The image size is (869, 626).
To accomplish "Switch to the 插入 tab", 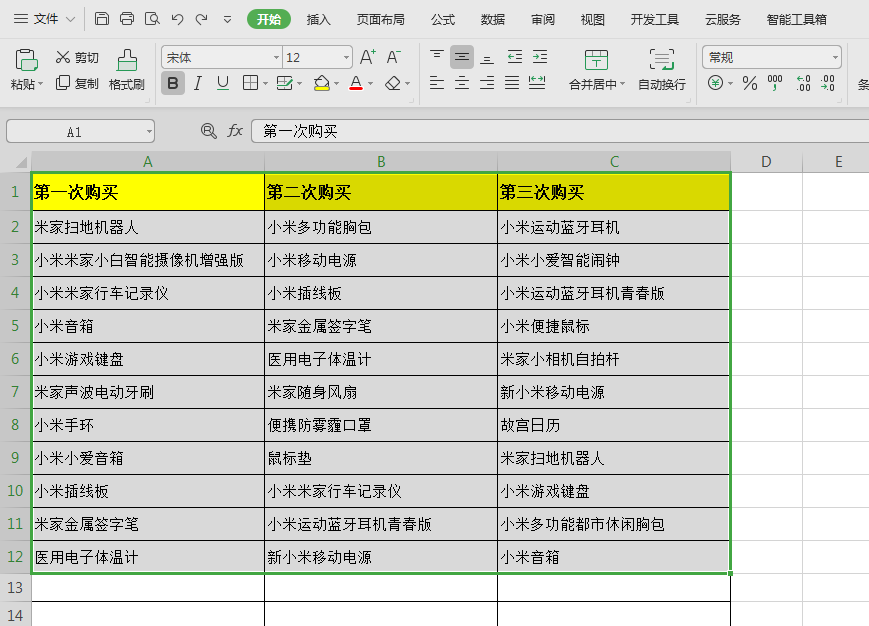I will [x=319, y=19].
